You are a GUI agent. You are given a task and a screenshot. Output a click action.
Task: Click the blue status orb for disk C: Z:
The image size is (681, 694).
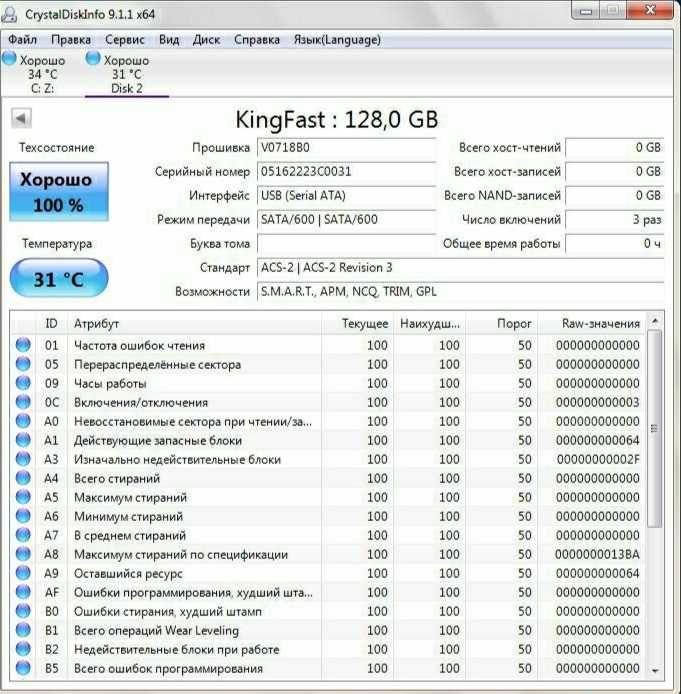(x=9, y=58)
